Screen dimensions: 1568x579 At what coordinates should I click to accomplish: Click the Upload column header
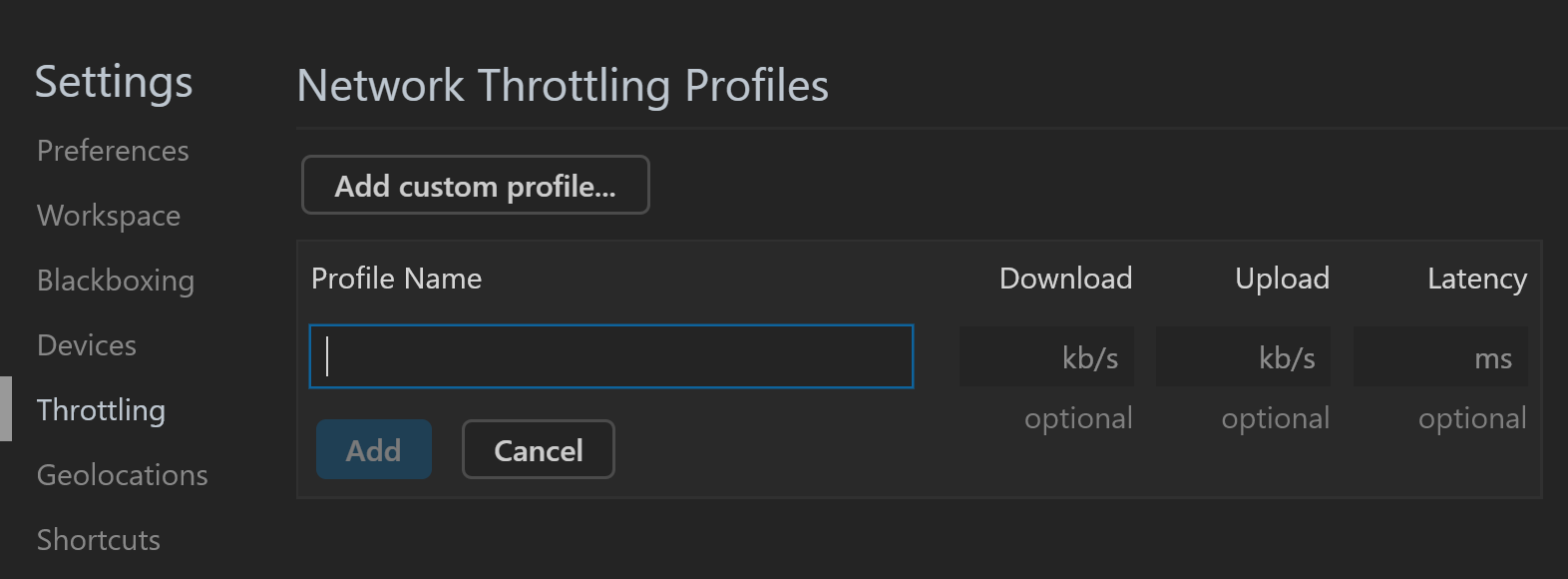point(1282,279)
